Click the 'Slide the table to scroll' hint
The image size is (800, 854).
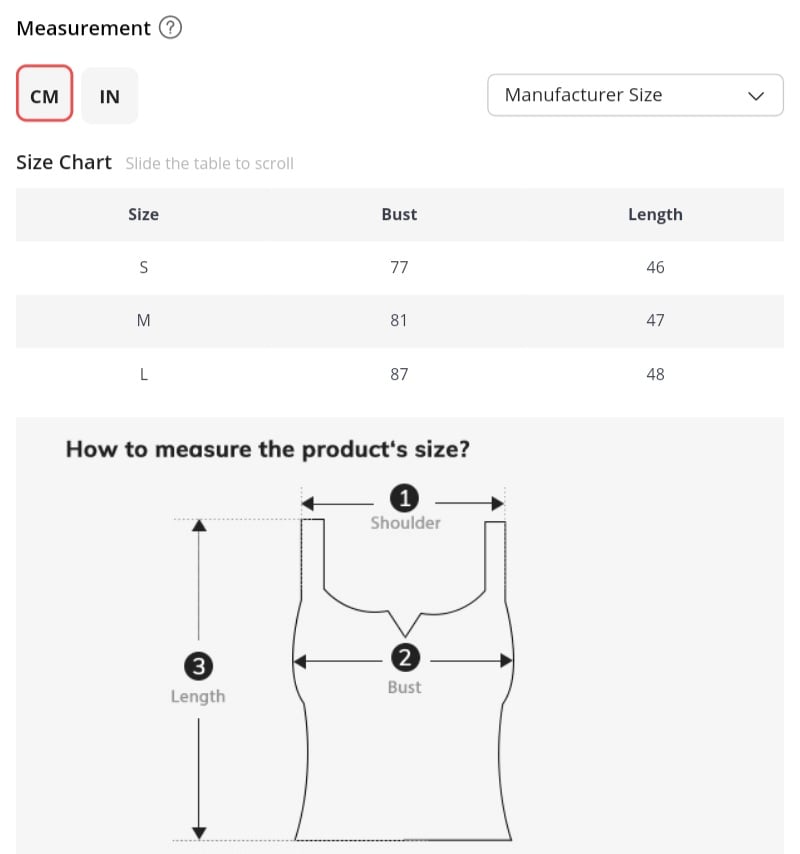(209, 163)
